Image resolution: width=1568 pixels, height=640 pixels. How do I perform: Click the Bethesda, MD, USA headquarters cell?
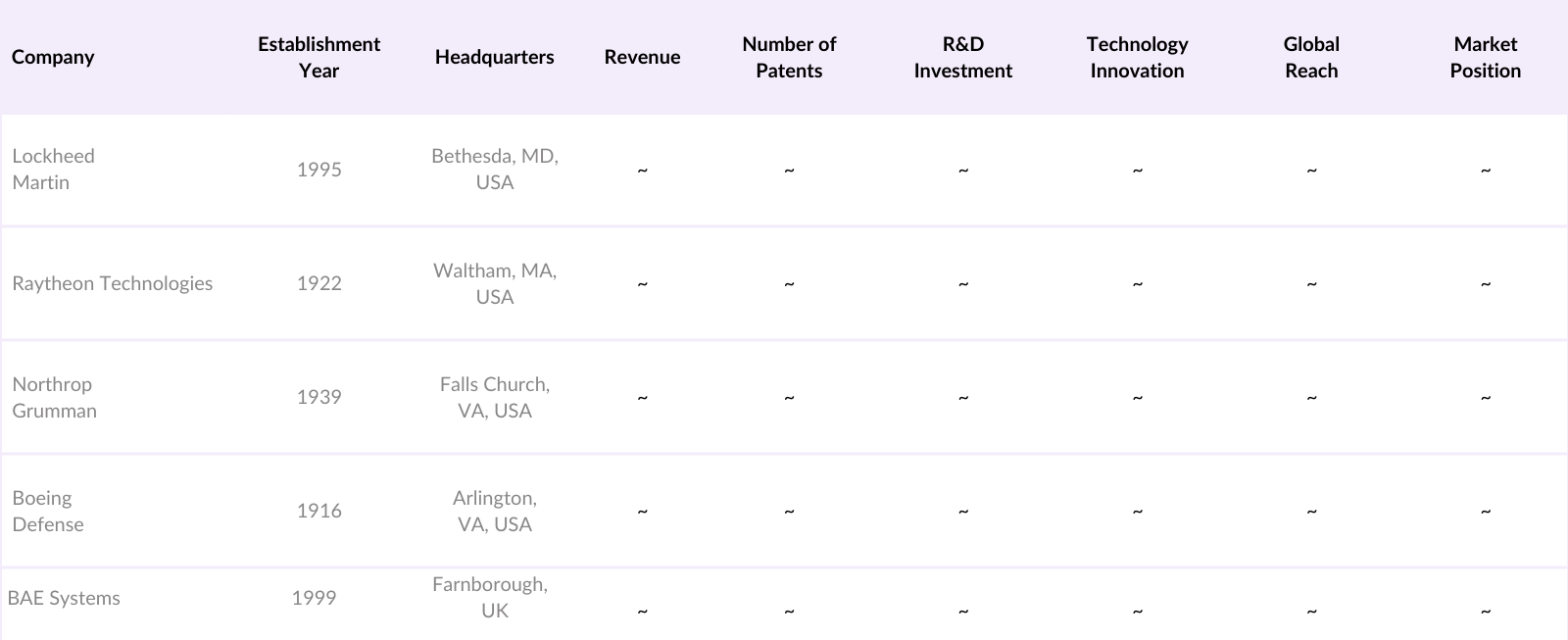[x=495, y=169]
